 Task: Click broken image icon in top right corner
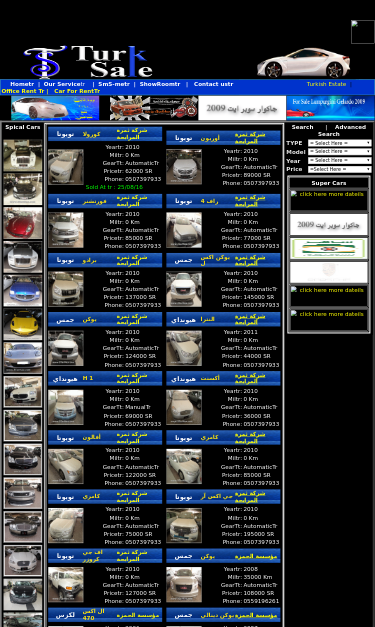click(x=362, y=32)
